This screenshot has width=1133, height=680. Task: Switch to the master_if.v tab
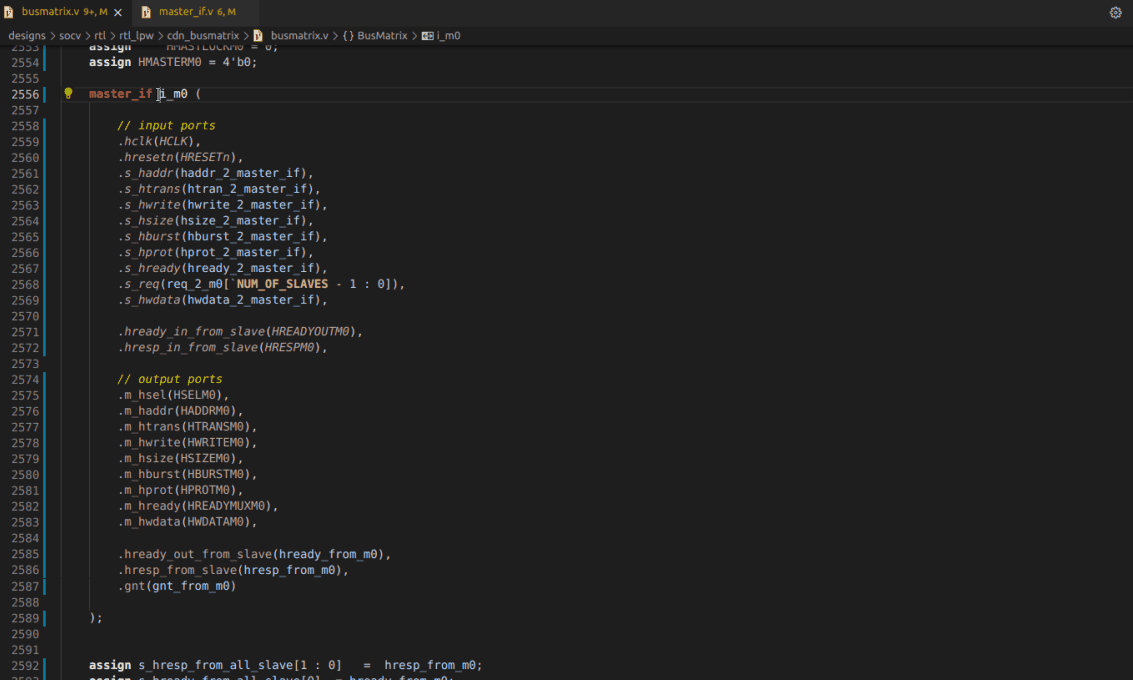pyautogui.click(x=185, y=13)
